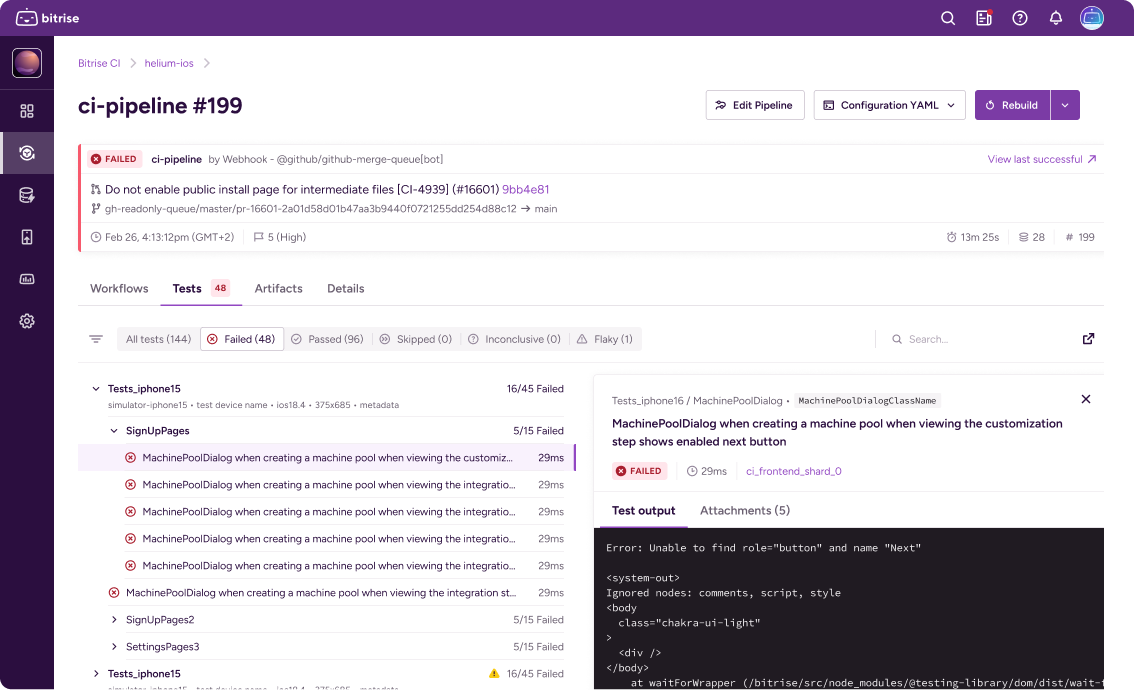
Task: Open the Configuration YAML dropdown
Action: pos(889,105)
